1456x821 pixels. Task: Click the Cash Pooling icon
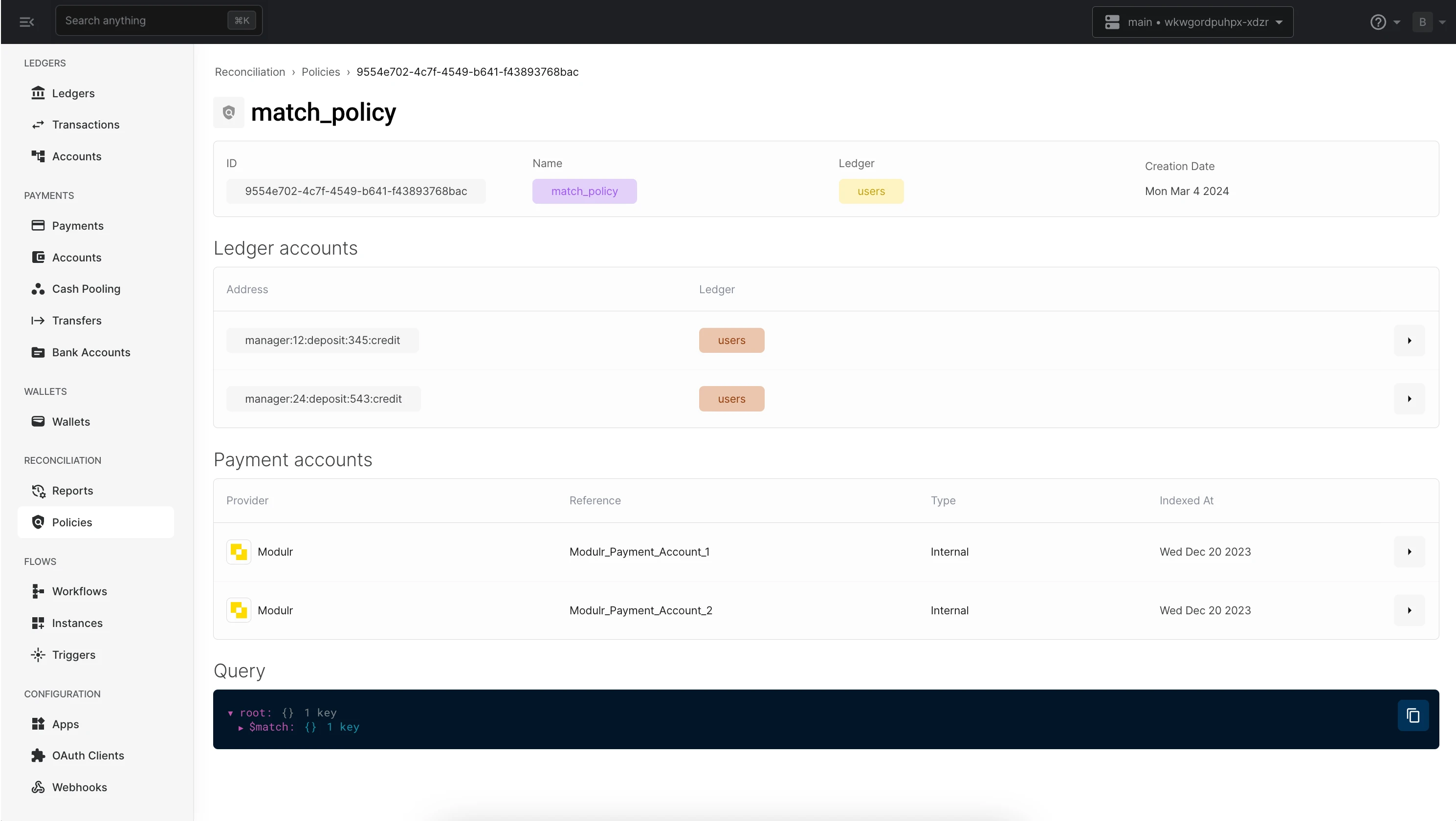[38, 289]
